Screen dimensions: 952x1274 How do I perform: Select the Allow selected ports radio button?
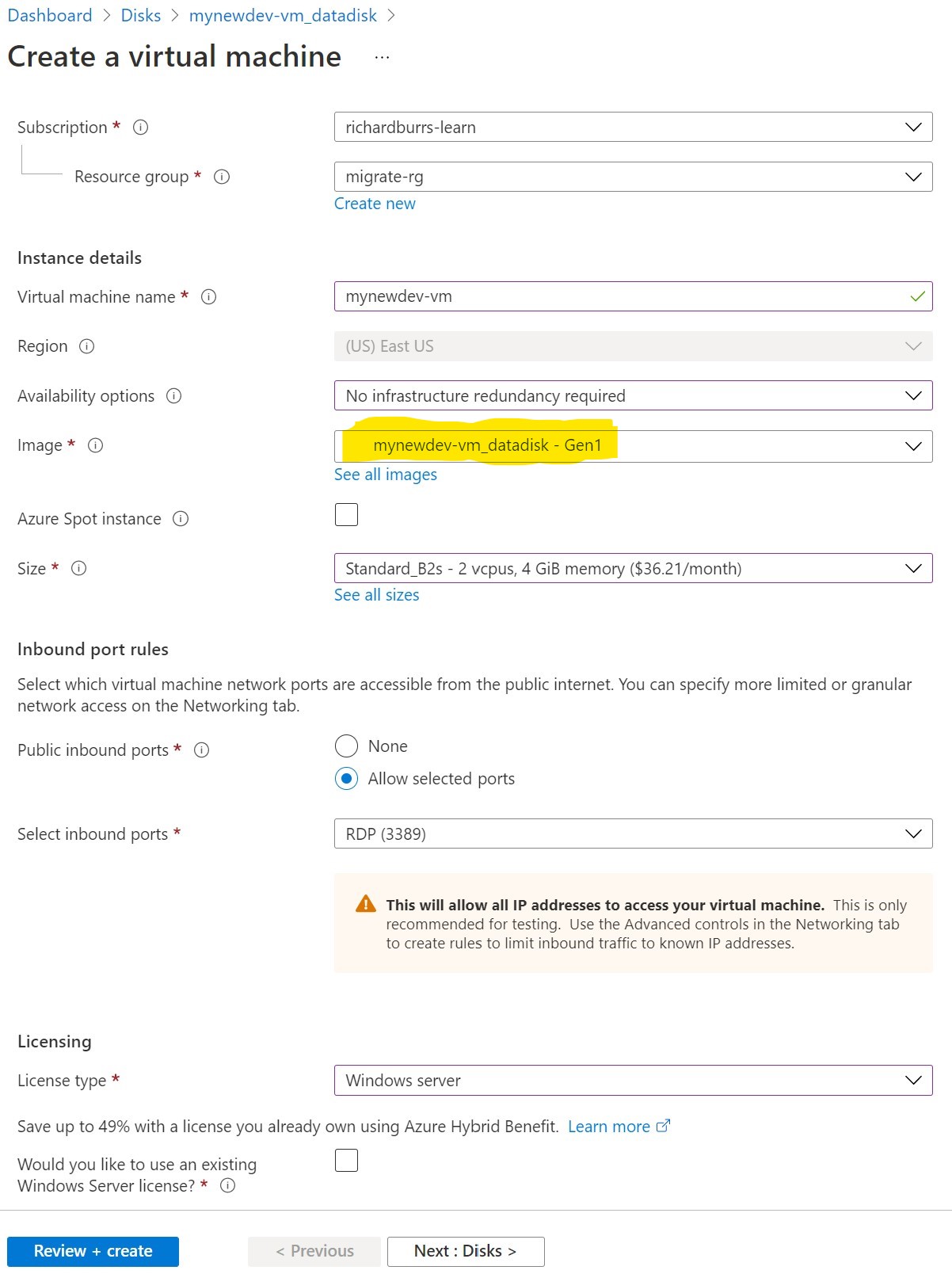tap(346, 779)
